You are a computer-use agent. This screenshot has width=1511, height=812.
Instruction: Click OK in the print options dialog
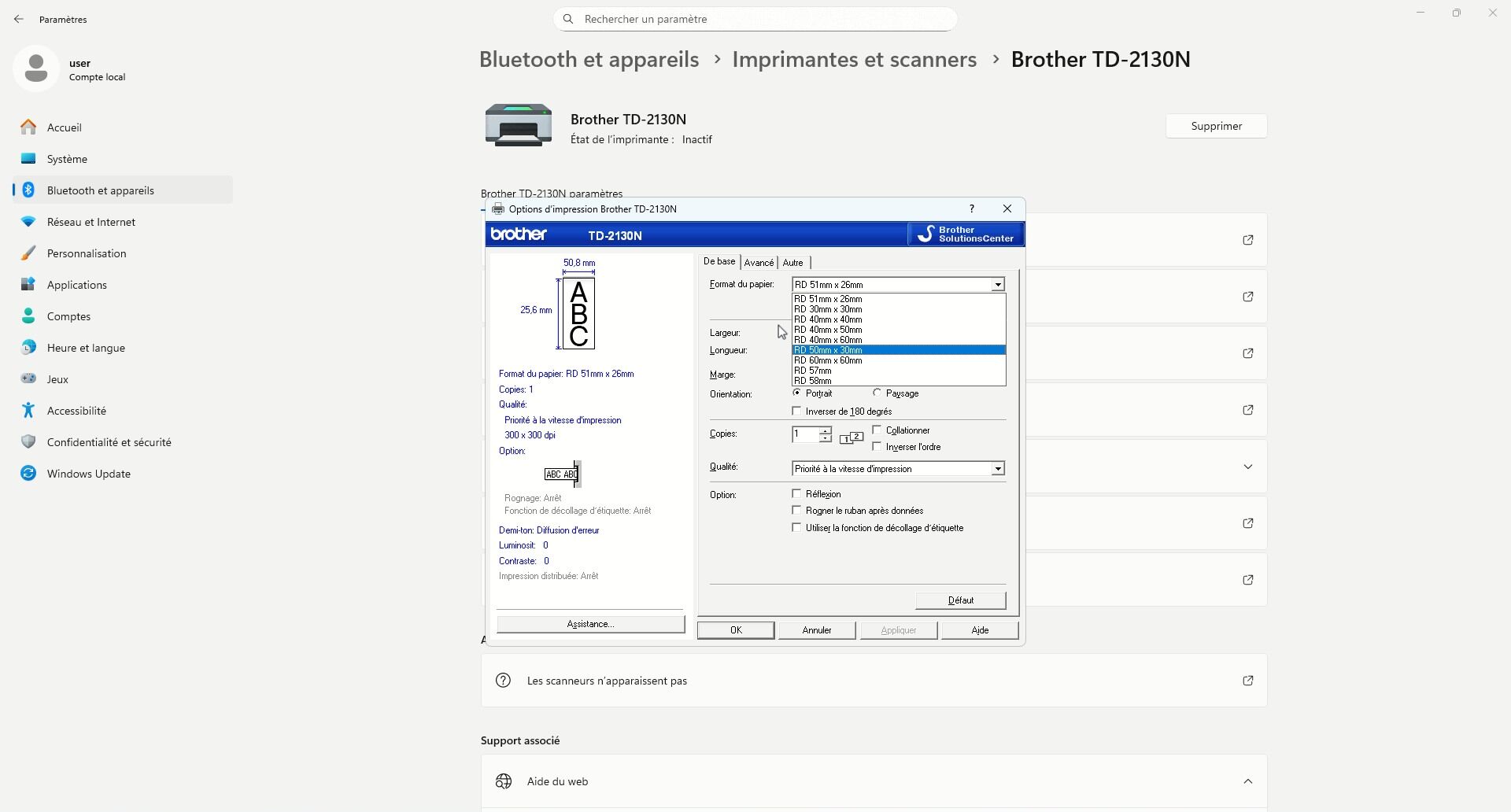736,630
